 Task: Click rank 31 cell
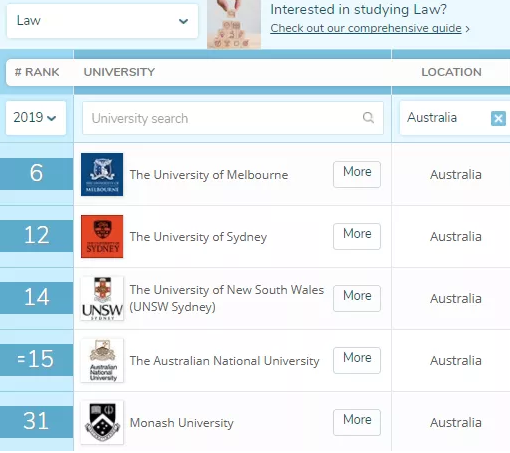pos(36,422)
